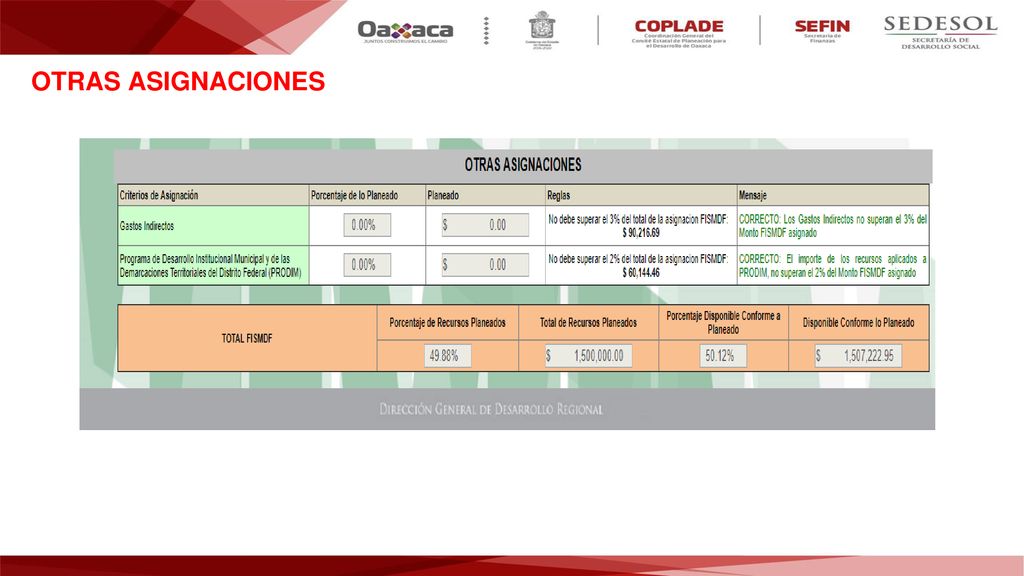Screen dimensions: 1024x576
Task: Select the PRODIM percentage field
Action: [x=367, y=265]
